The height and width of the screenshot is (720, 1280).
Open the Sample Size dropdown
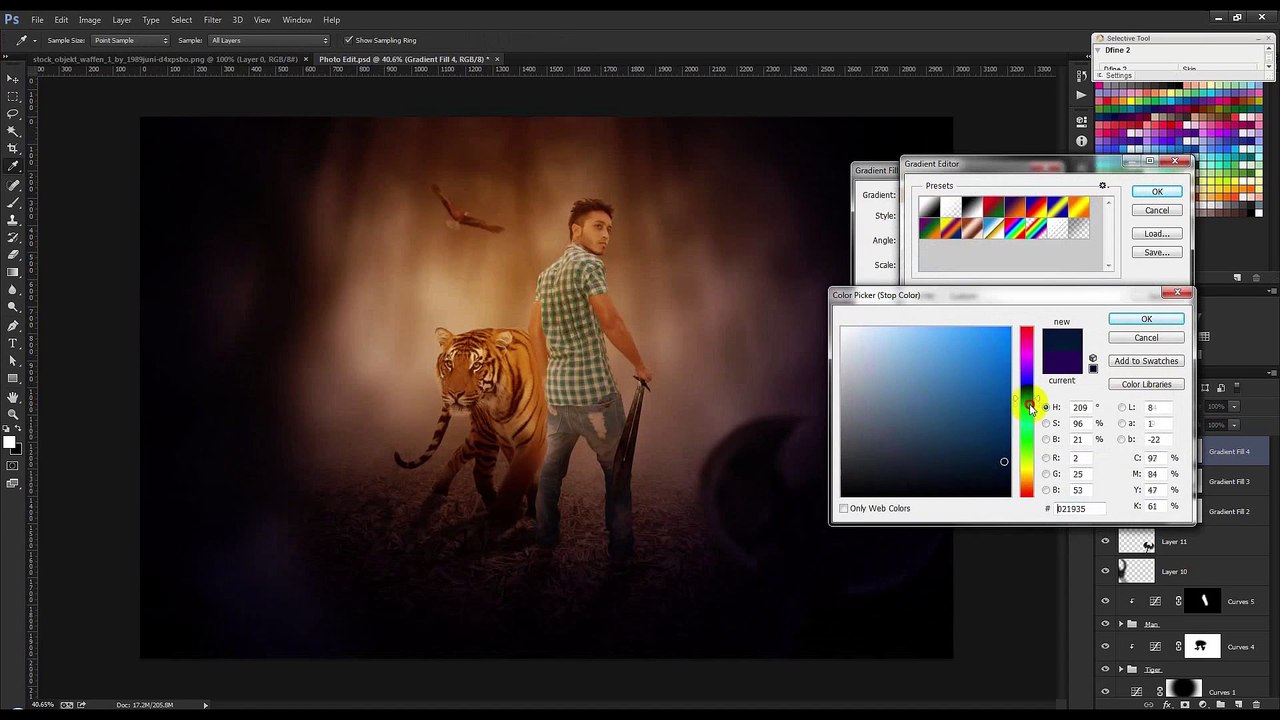click(x=130, y=40)
